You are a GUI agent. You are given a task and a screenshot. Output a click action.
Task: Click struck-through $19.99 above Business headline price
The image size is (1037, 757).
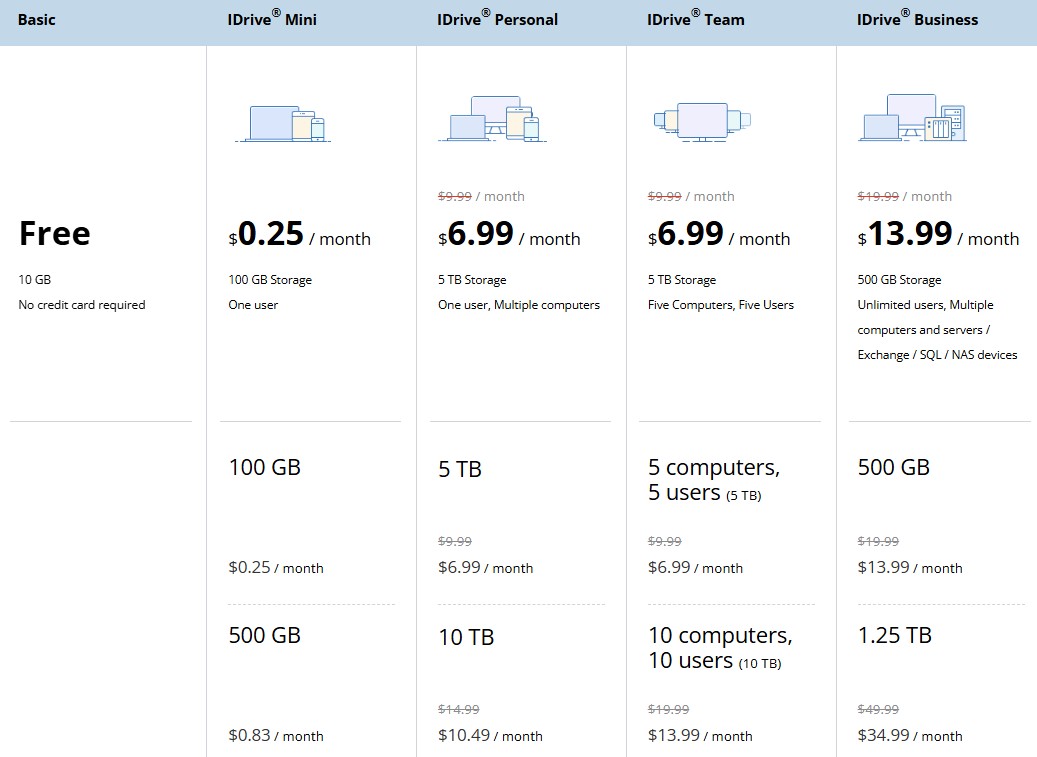pos(878,196)
